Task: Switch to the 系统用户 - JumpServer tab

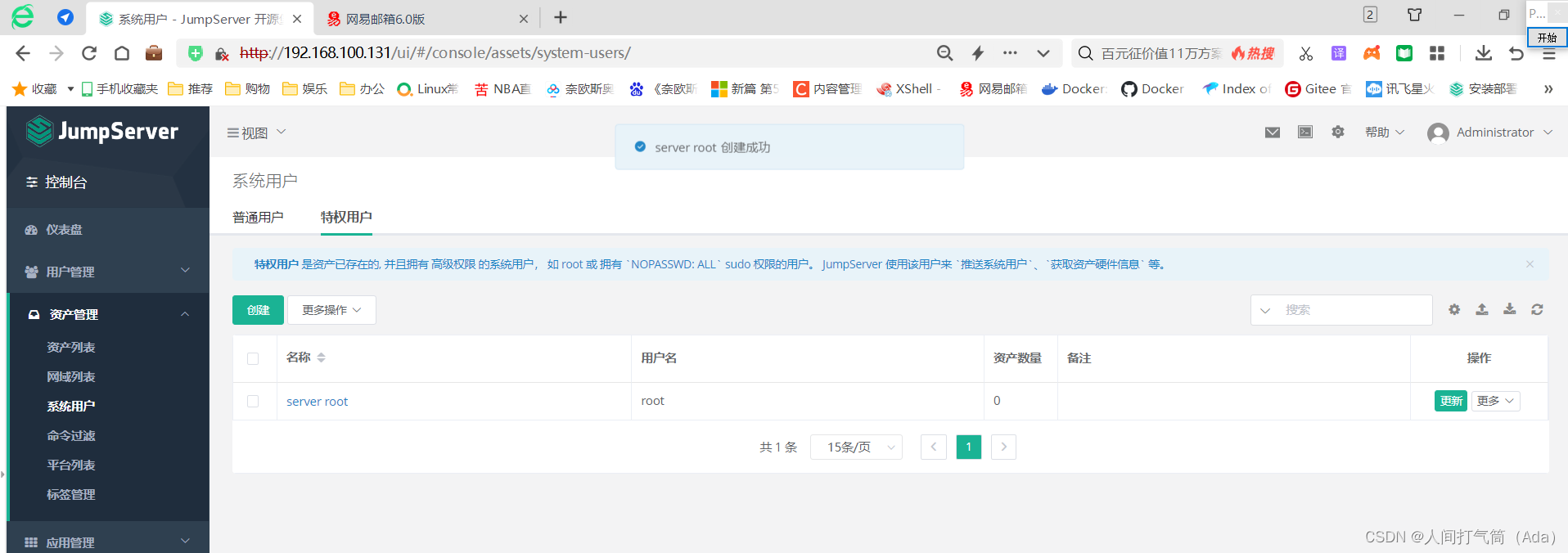Action: click(201, 19)
